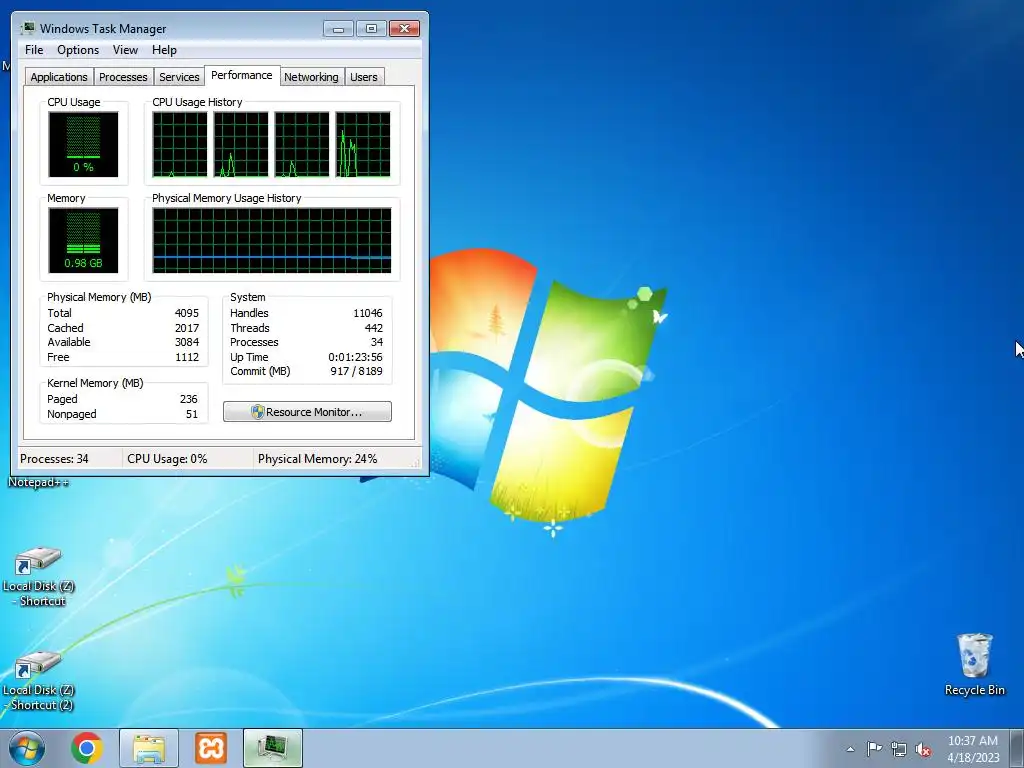The image size is (1024, 768).
Task: Click status bar Processes: 34
Action: pos(54,458)
